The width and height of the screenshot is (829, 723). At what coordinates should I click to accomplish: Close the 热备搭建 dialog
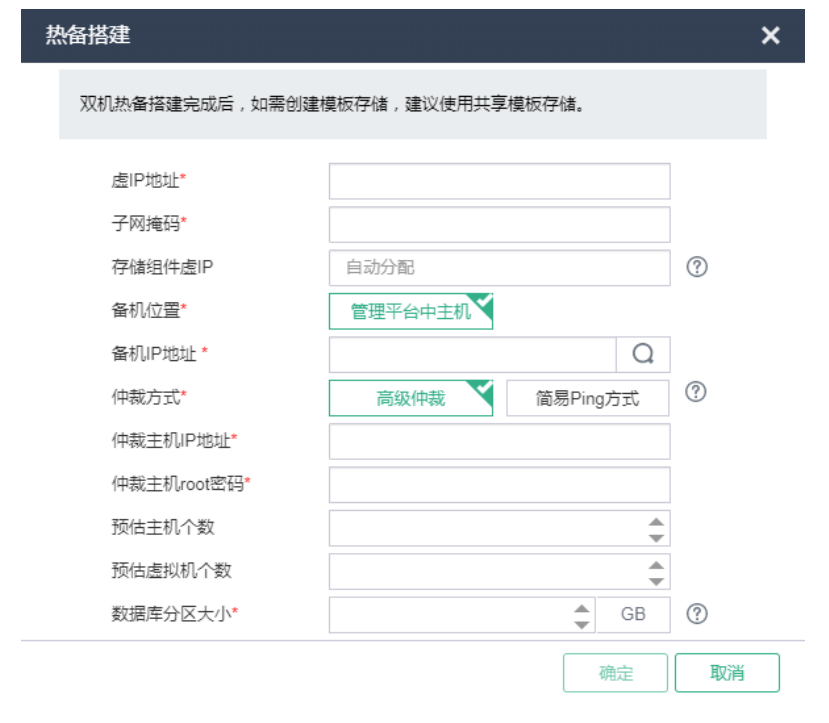[x=770, y=35]
